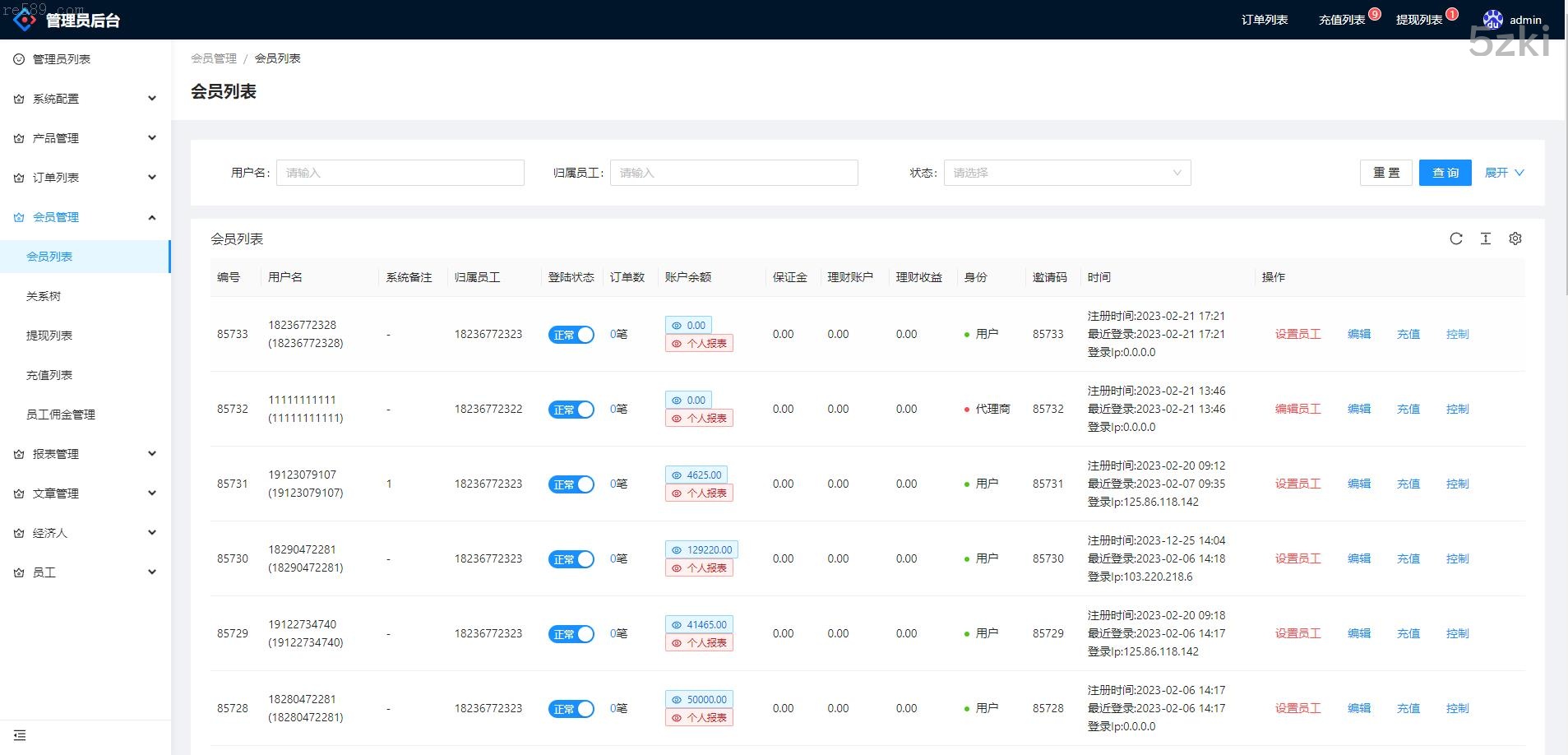Click 展开 to expand search filters

1503,173
